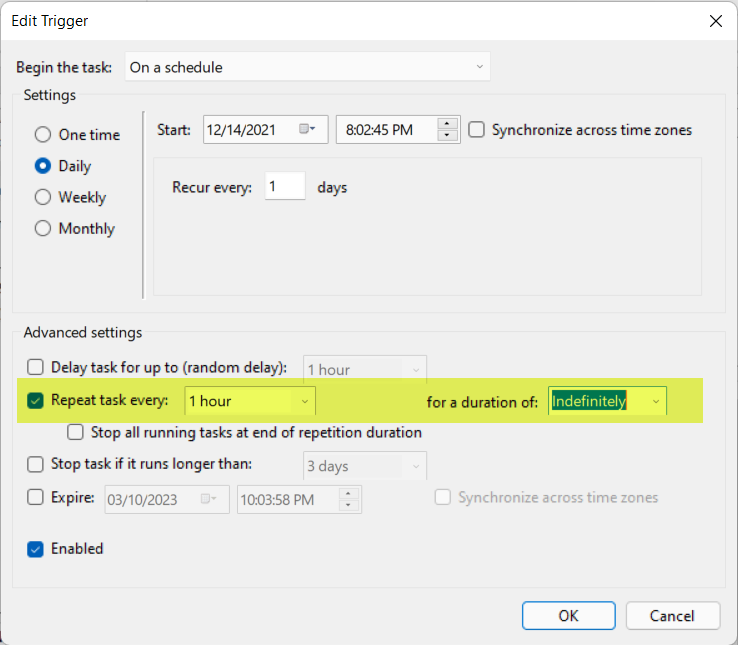Viewport: 738px width, 645px height.
Task: Click OK to save the trigger
Action: pos(568,615)
